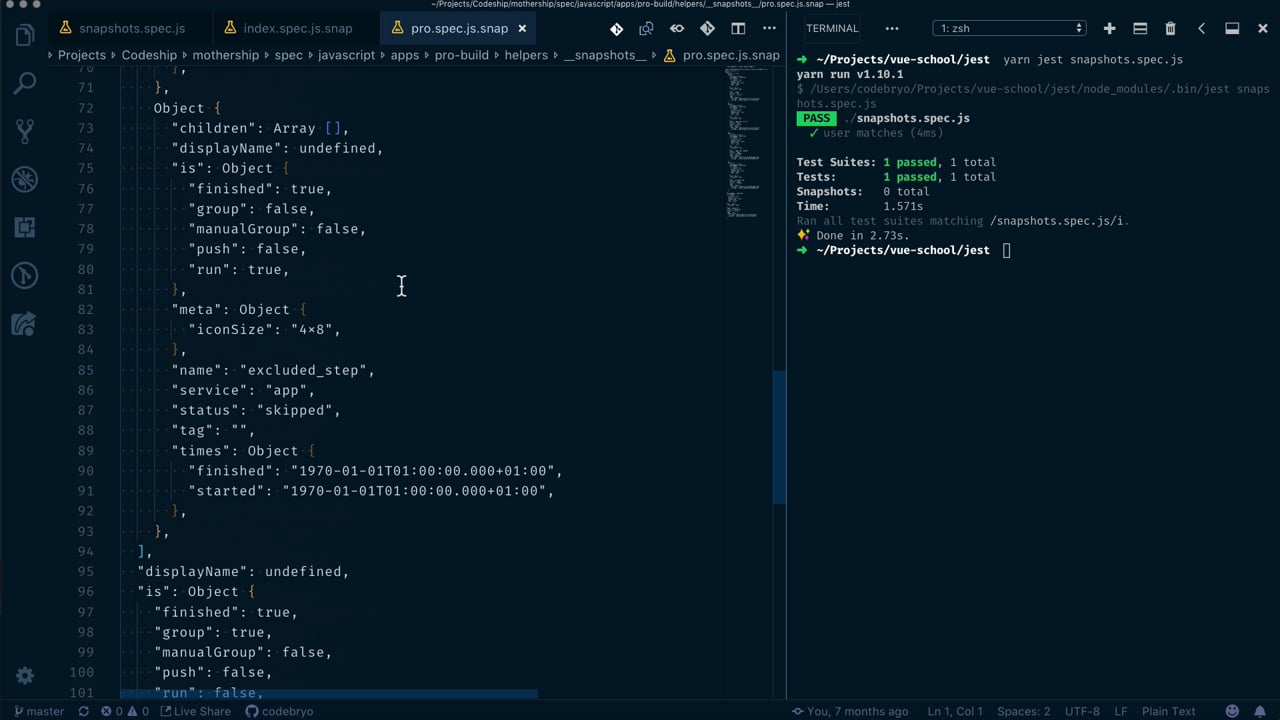Split the terminal pane
Image resolution: width=1280 pixels, height=720 pixels.
pyautogui.click(x=1139, y=28)
